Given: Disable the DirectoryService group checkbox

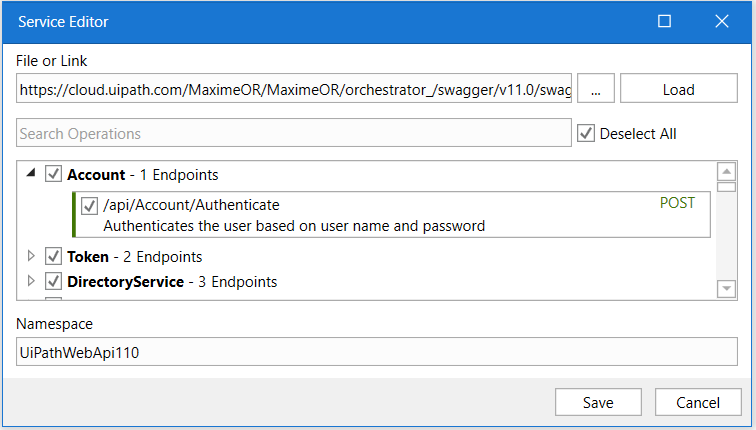Looking at the screenshot, I should click(x=54, y=282).
